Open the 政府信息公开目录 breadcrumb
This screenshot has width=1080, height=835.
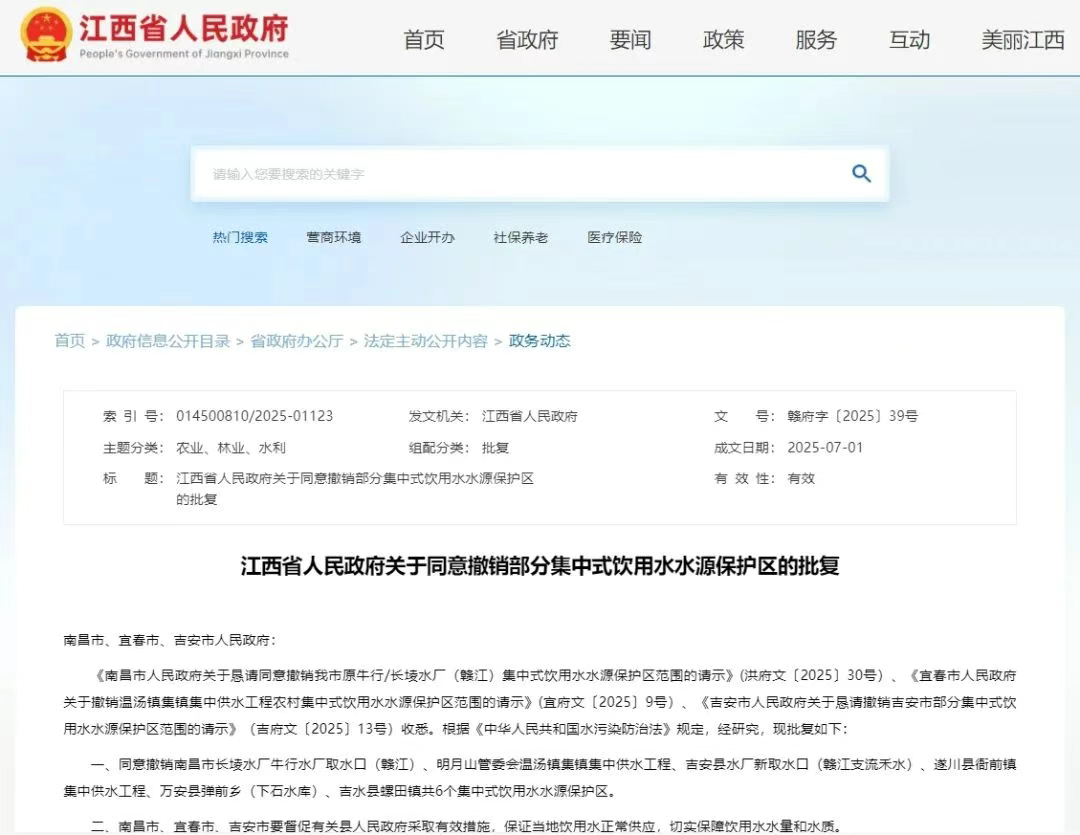(x=168, y=340)
